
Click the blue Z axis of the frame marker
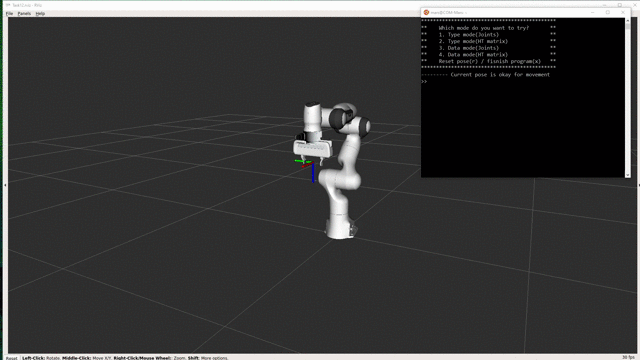(x=313, y=173)
